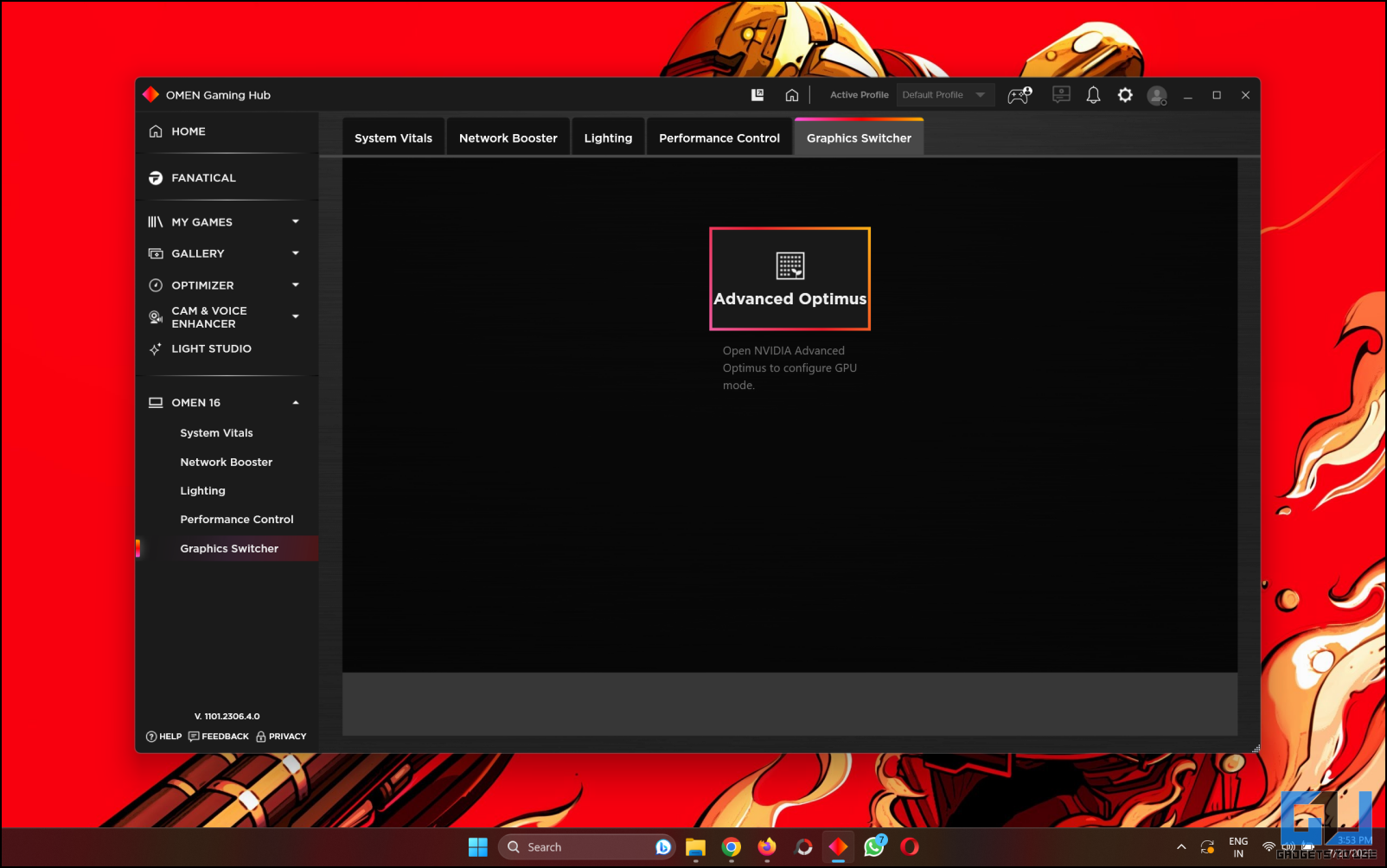The width and height of the screenshot is (1387, 868).
Task: Click the OMEN 16 laptop icon
Action: 156,403
